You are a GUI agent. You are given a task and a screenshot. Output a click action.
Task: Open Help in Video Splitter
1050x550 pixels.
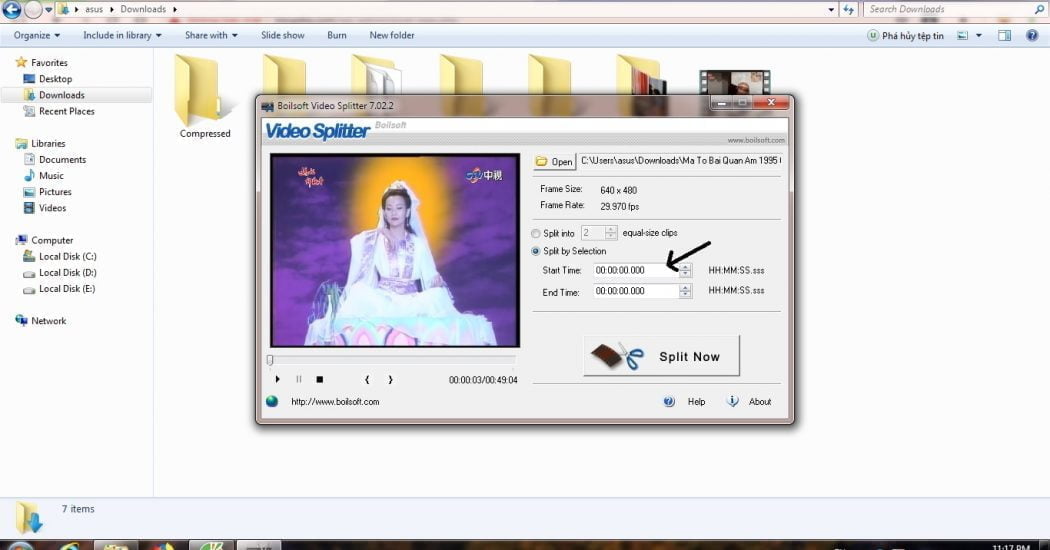[684, 401]
